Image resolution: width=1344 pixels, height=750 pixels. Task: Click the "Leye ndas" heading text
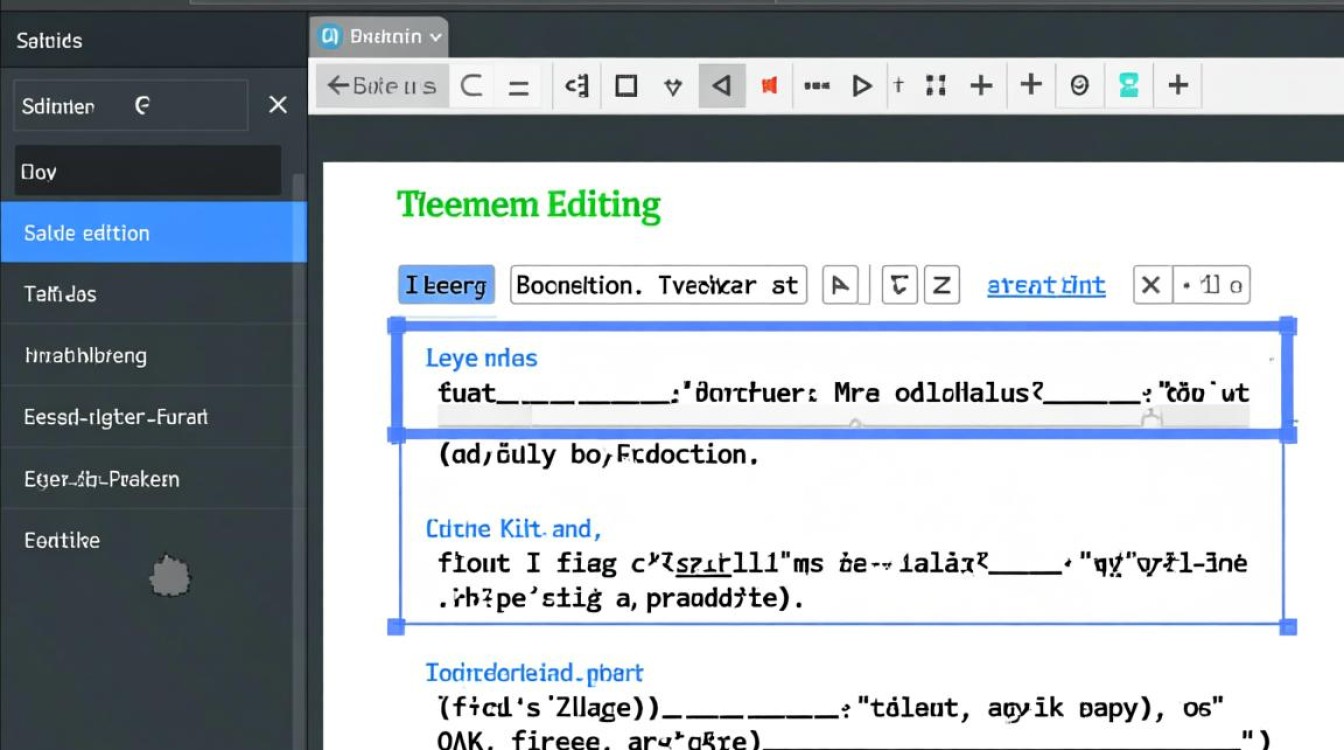click(481, 357)
